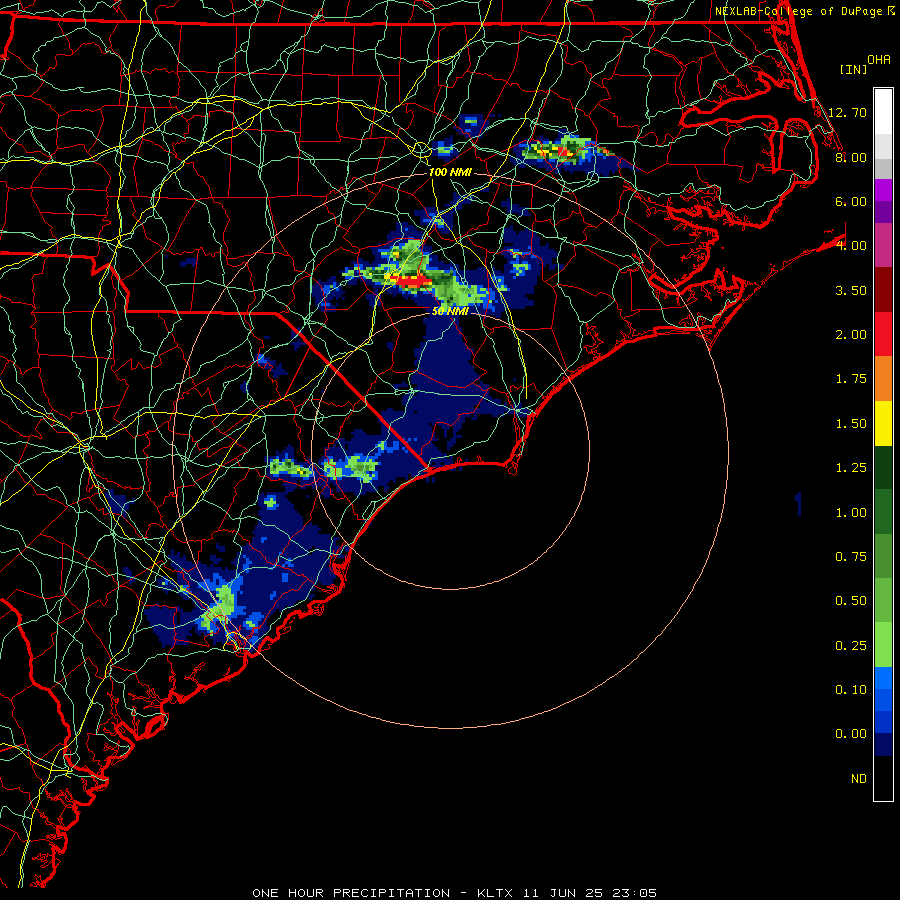The height and width of the screenshot is (900, 900).
Task: Select the light green 0.25 legend color block
Action: point(883,645)
